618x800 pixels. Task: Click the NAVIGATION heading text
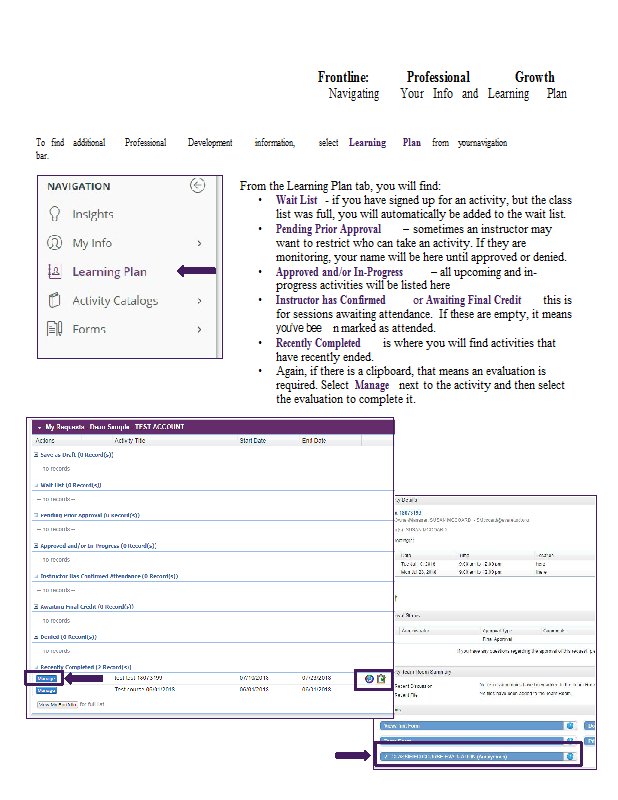(79, 186)
